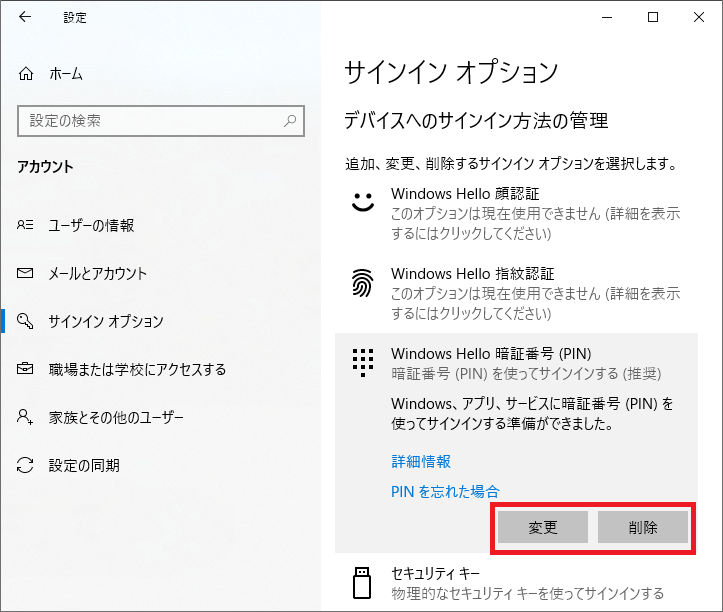The width and height of the screenshot is (723, 612).
Task: Click the アカウント section header
Action: [x=45, y=166]
